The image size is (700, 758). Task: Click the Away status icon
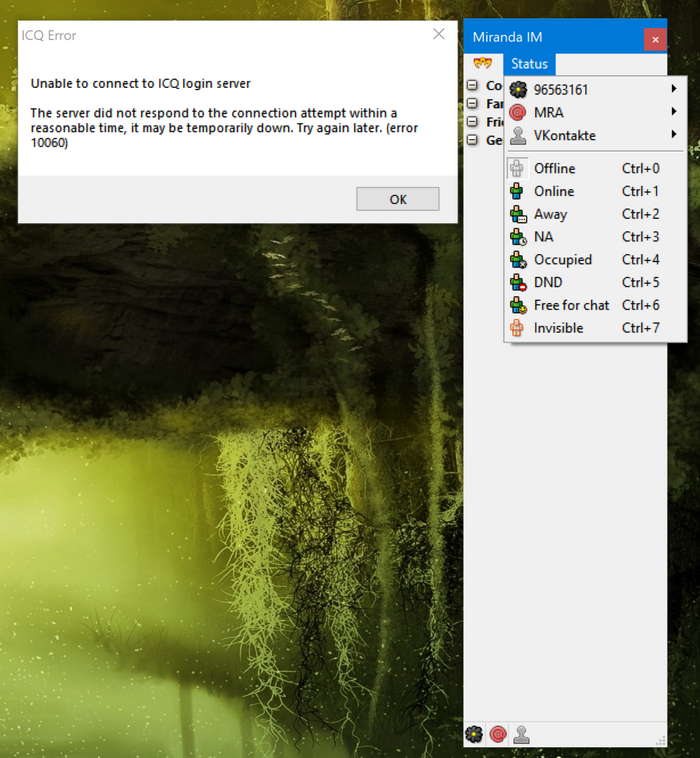coord(518,214)
